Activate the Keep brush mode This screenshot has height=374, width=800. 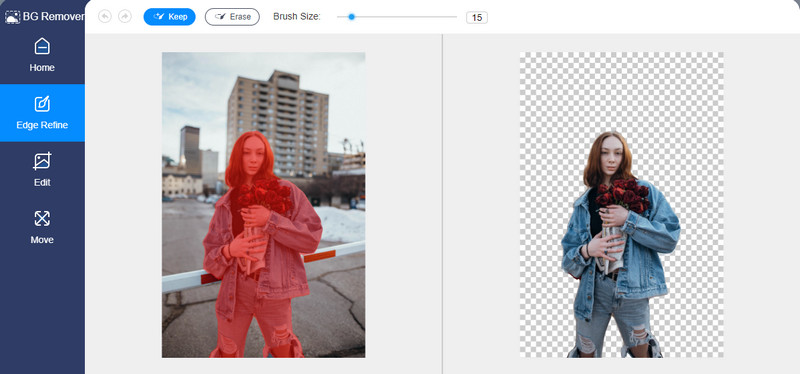(169, 17)
